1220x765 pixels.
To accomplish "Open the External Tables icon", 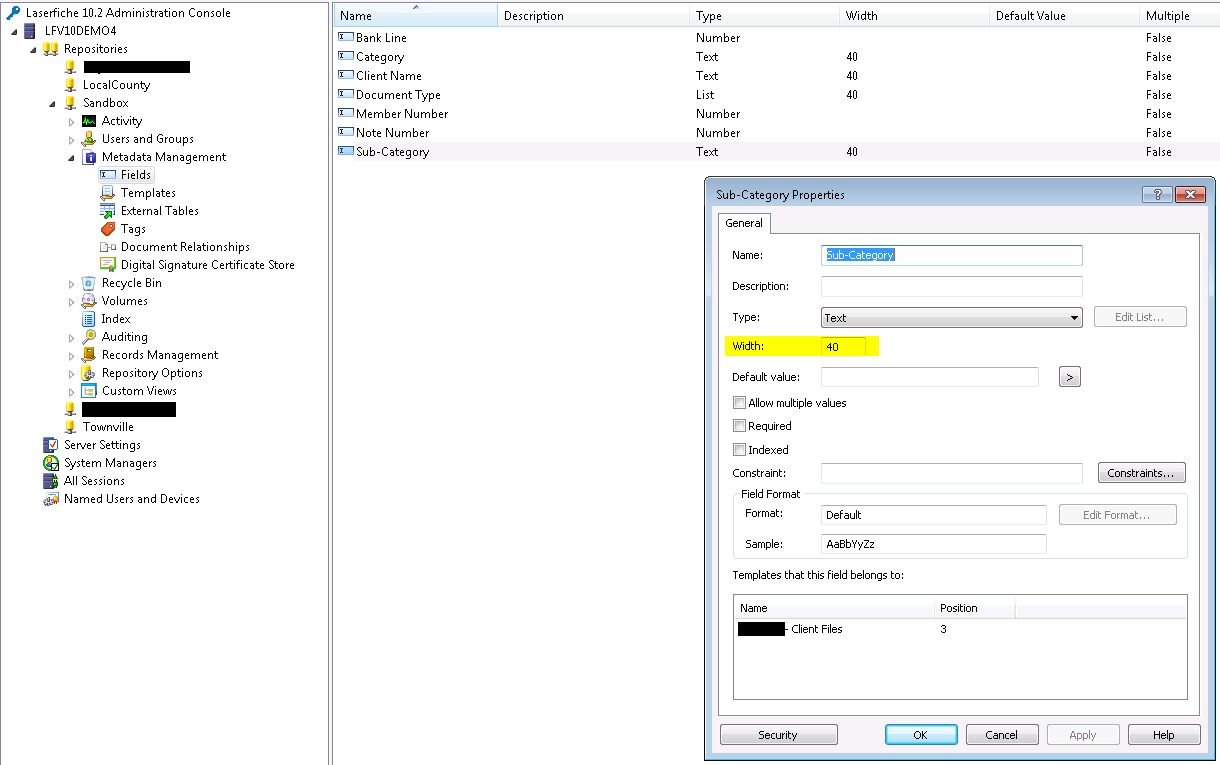I will (x=108, y=211).
